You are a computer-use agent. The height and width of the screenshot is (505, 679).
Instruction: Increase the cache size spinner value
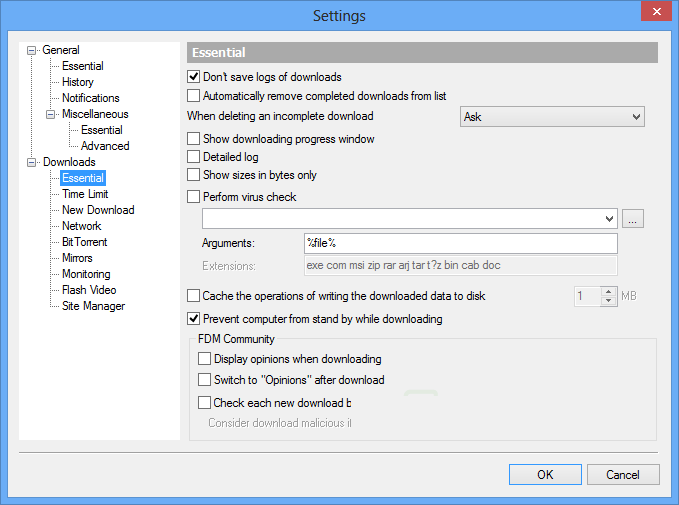coord(608,291)
